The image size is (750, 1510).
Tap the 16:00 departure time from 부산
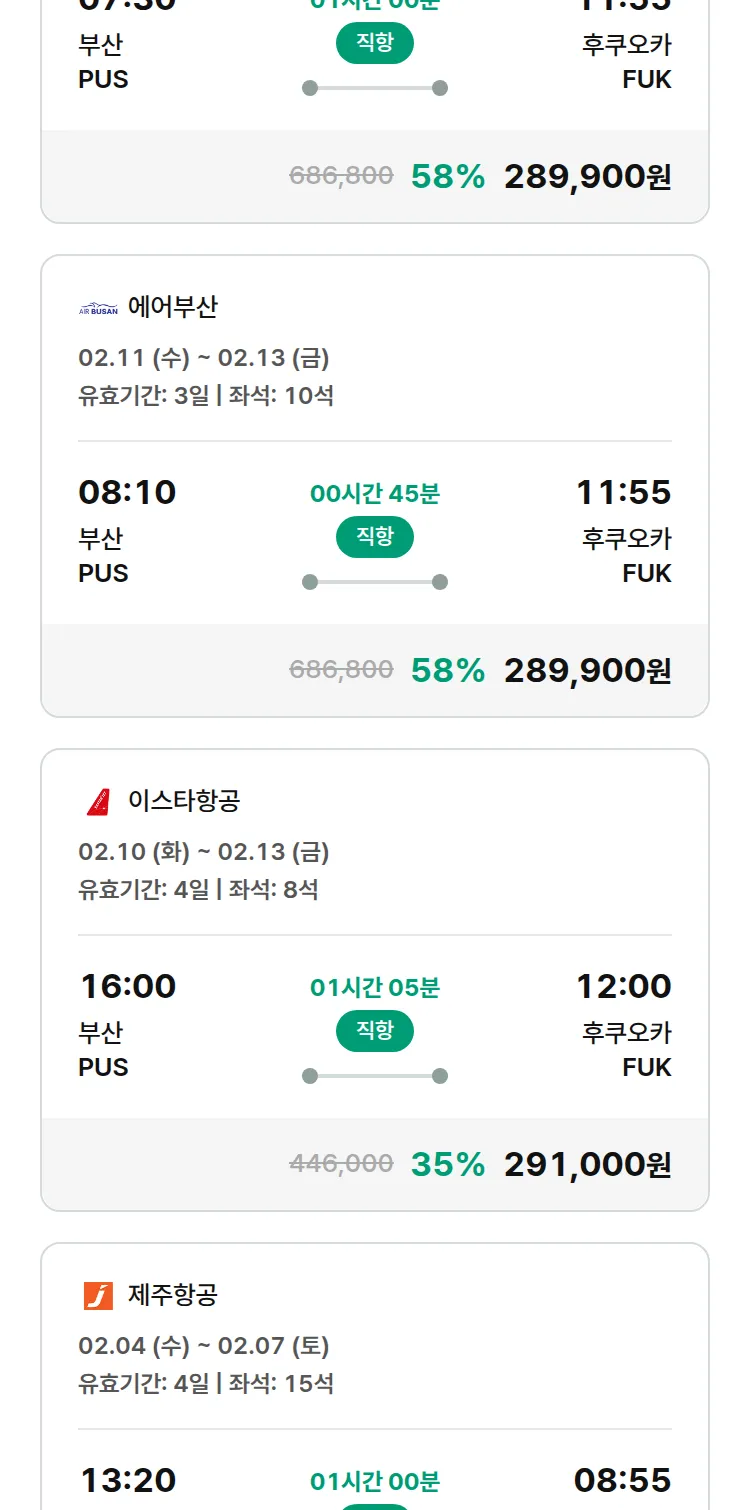(x=128, y=986)
